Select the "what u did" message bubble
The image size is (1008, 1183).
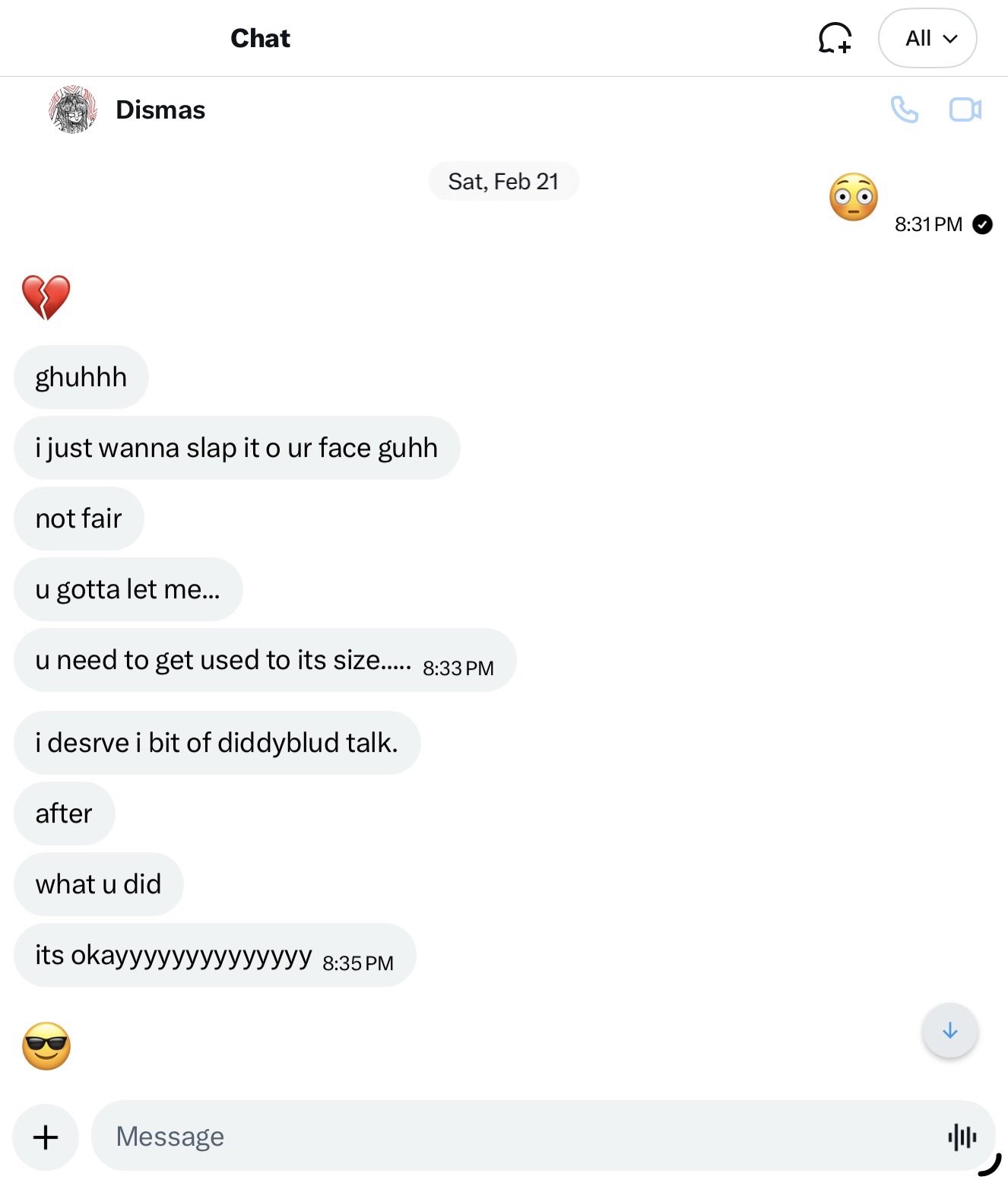click(99, 884)
